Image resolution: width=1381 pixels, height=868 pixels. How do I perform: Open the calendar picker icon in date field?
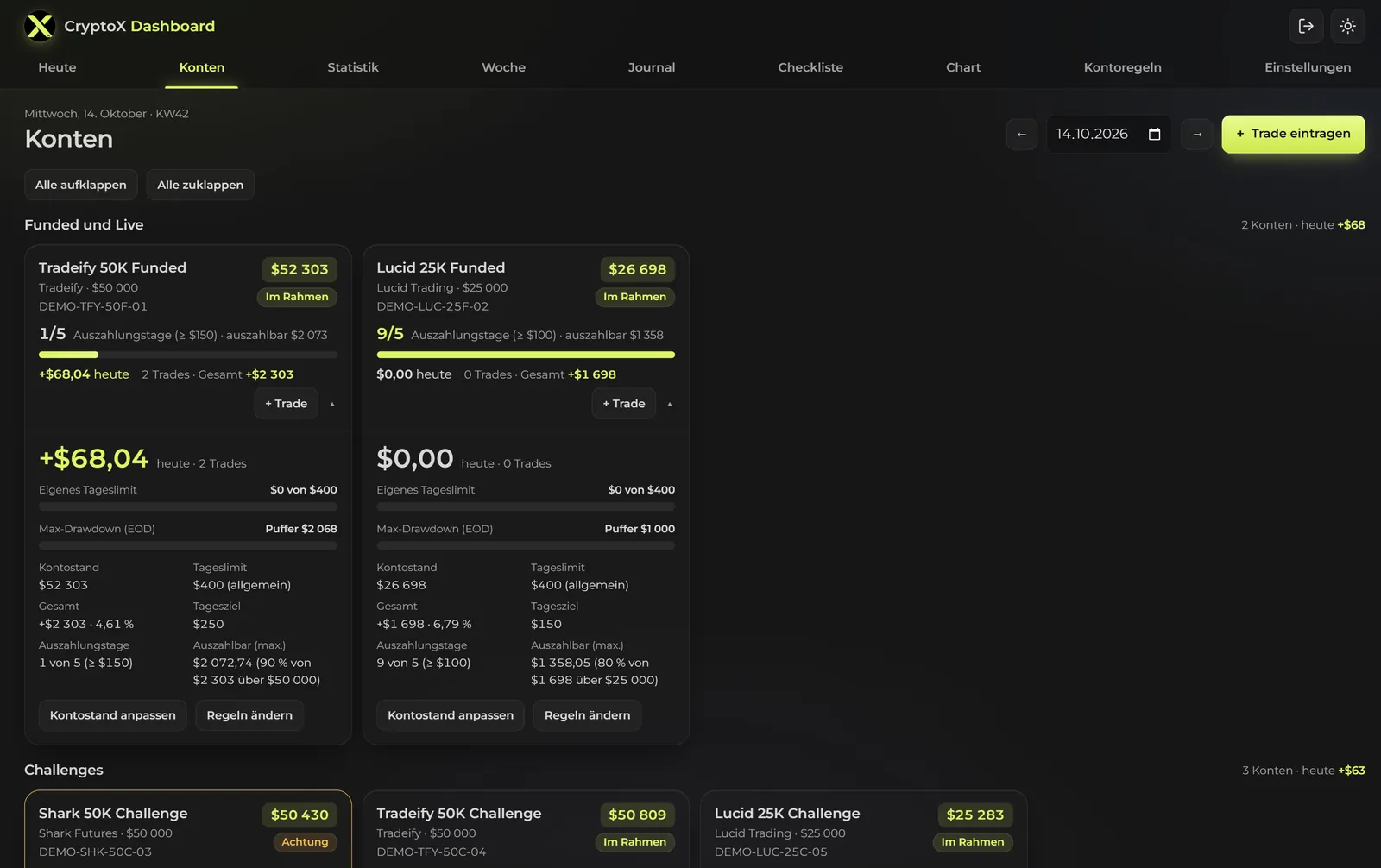[x=1154, y=134]
